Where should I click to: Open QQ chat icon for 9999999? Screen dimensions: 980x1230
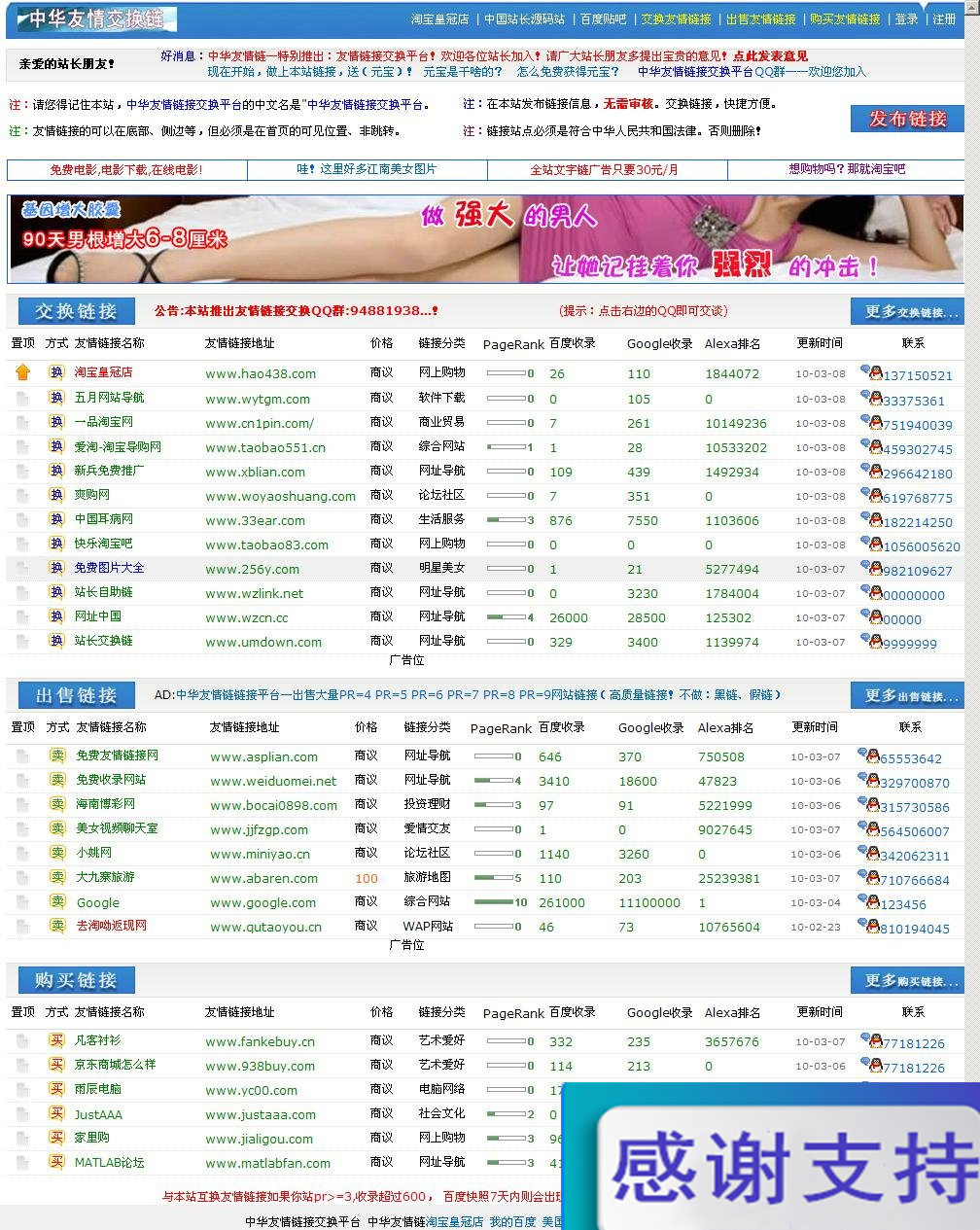tap(871, 640)
